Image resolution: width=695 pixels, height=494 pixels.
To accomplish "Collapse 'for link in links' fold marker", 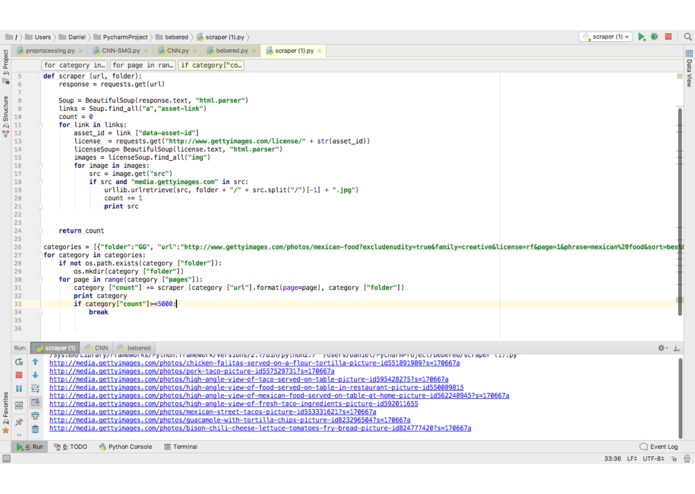I will point(40,125).
